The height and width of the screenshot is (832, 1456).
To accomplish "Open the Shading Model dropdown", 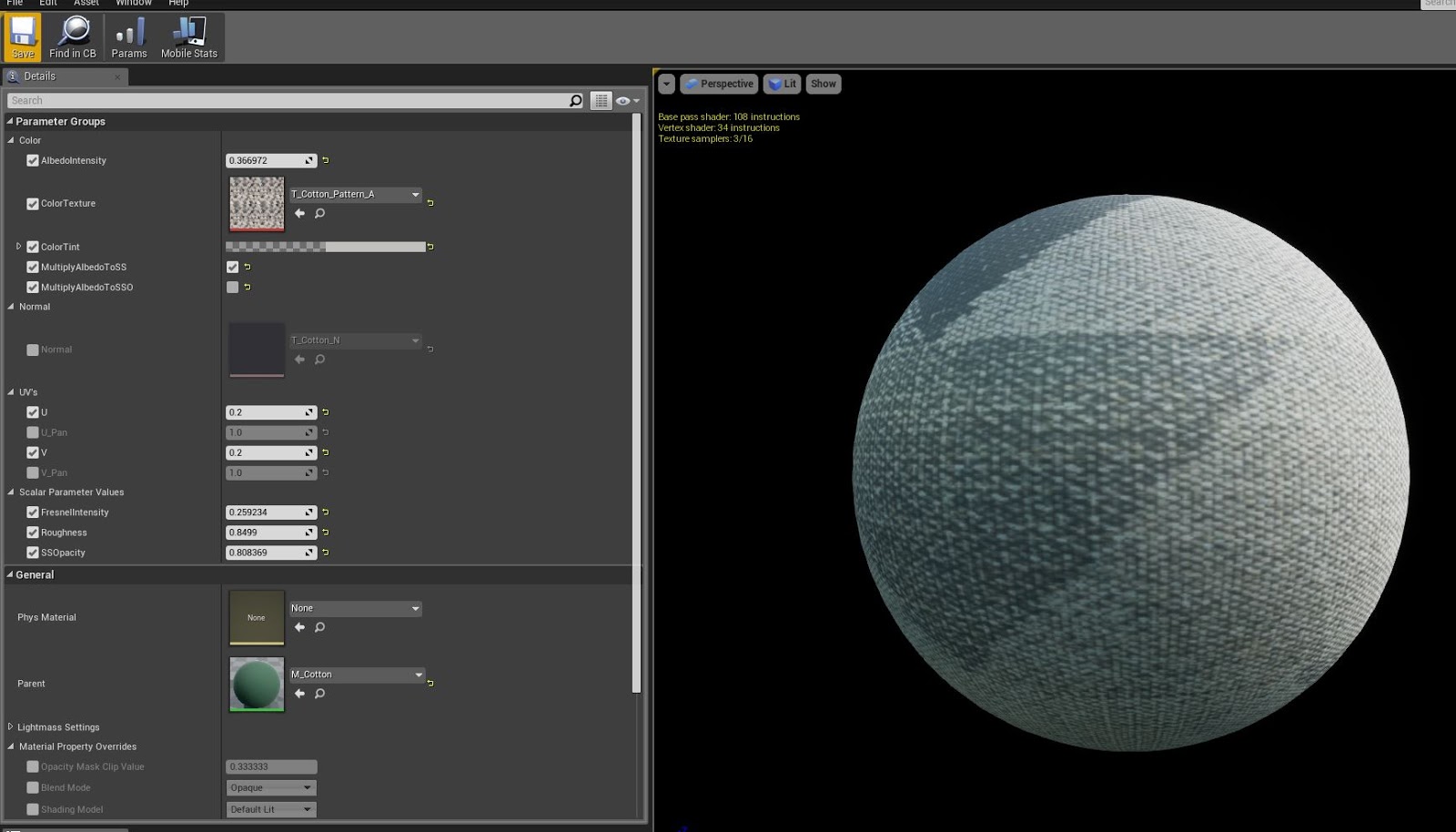I will [x=270, y=809].
